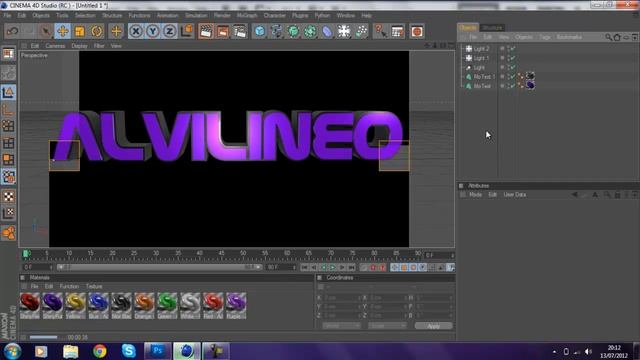Add a Cube primitive object

point(260,31)
